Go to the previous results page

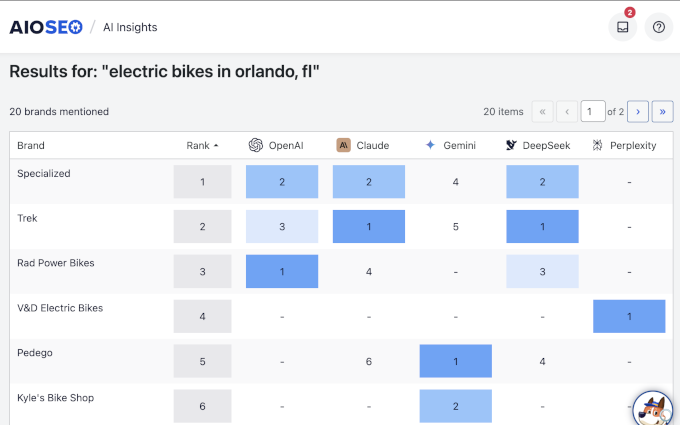(568, 112)
